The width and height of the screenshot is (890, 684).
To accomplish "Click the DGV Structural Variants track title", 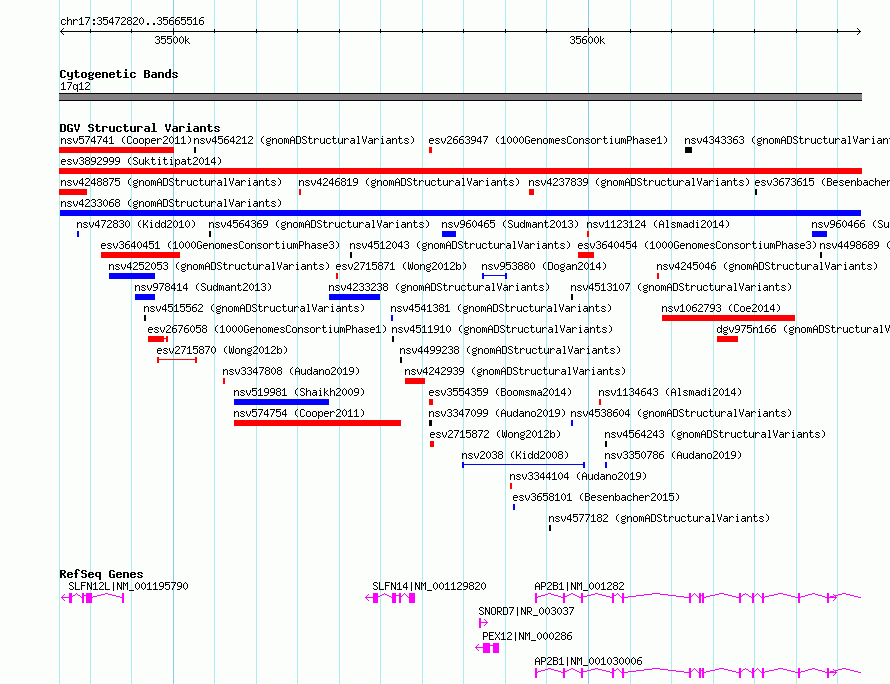I will pos(140,128).
